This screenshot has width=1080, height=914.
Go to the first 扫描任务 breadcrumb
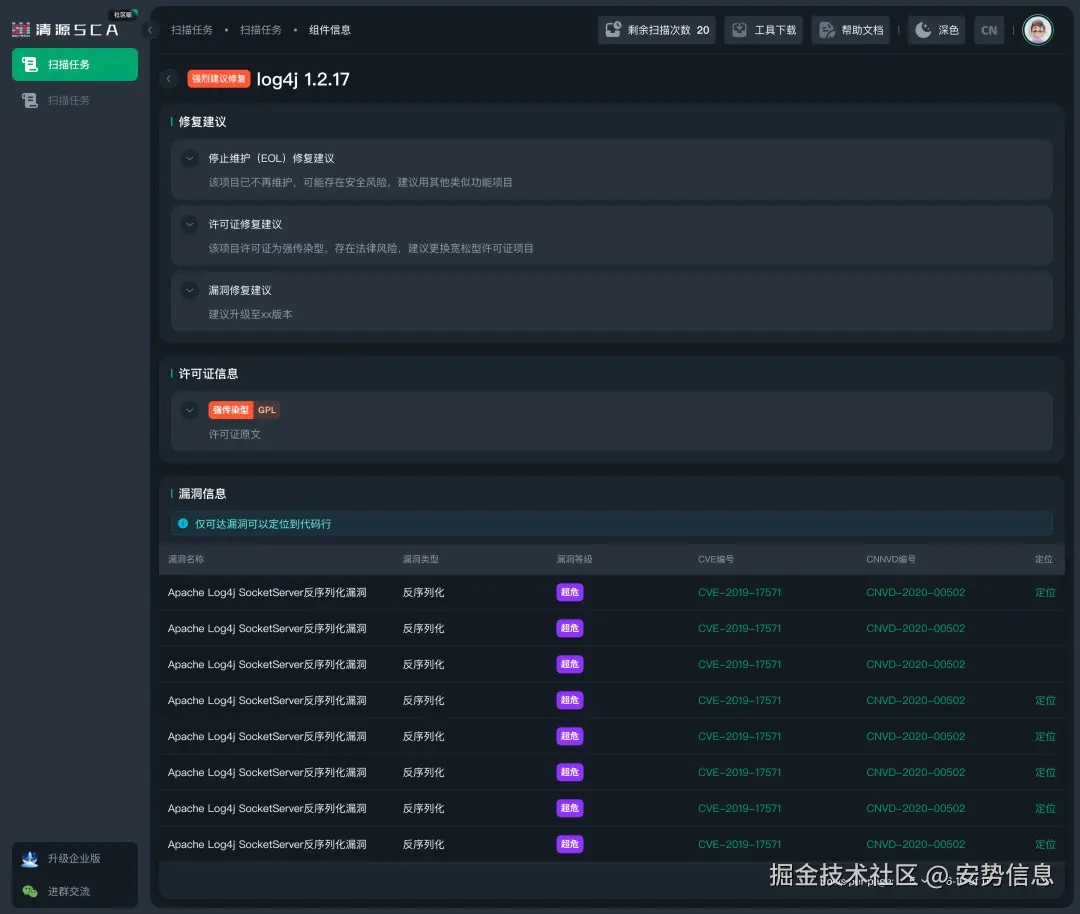[x=192, y=30]
